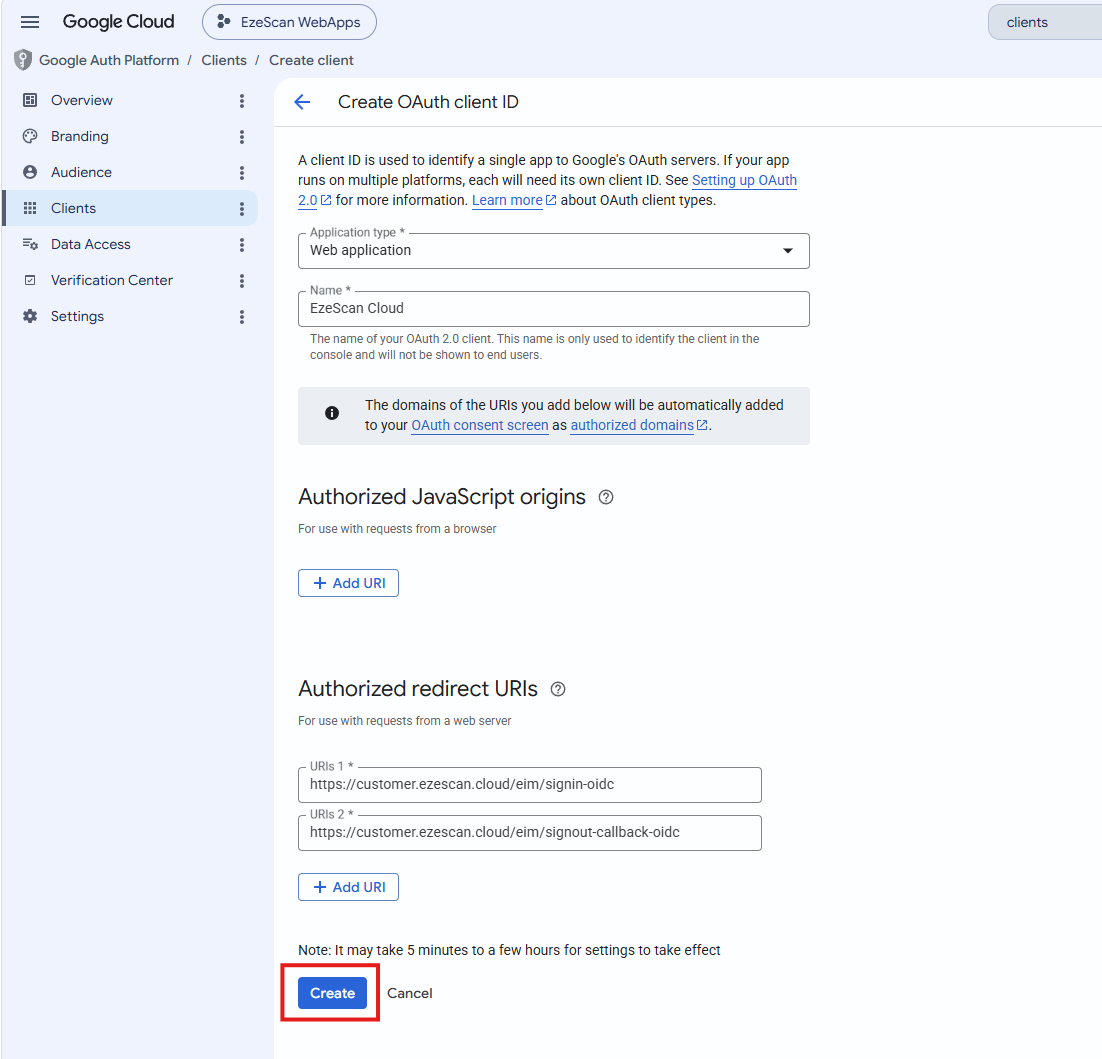Click the Overview dashboard icon
The image size is (1102, 1059).
pos(30,100)
